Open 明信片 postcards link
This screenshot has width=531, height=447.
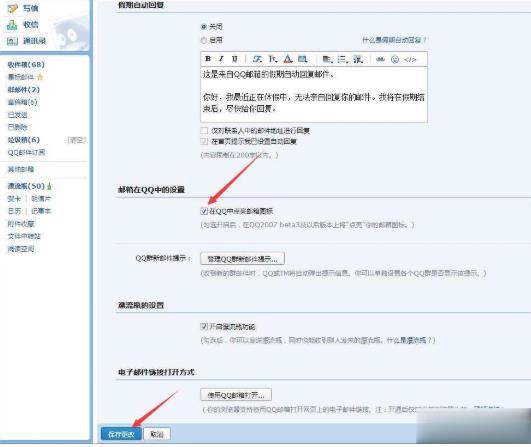pos(41,198)
